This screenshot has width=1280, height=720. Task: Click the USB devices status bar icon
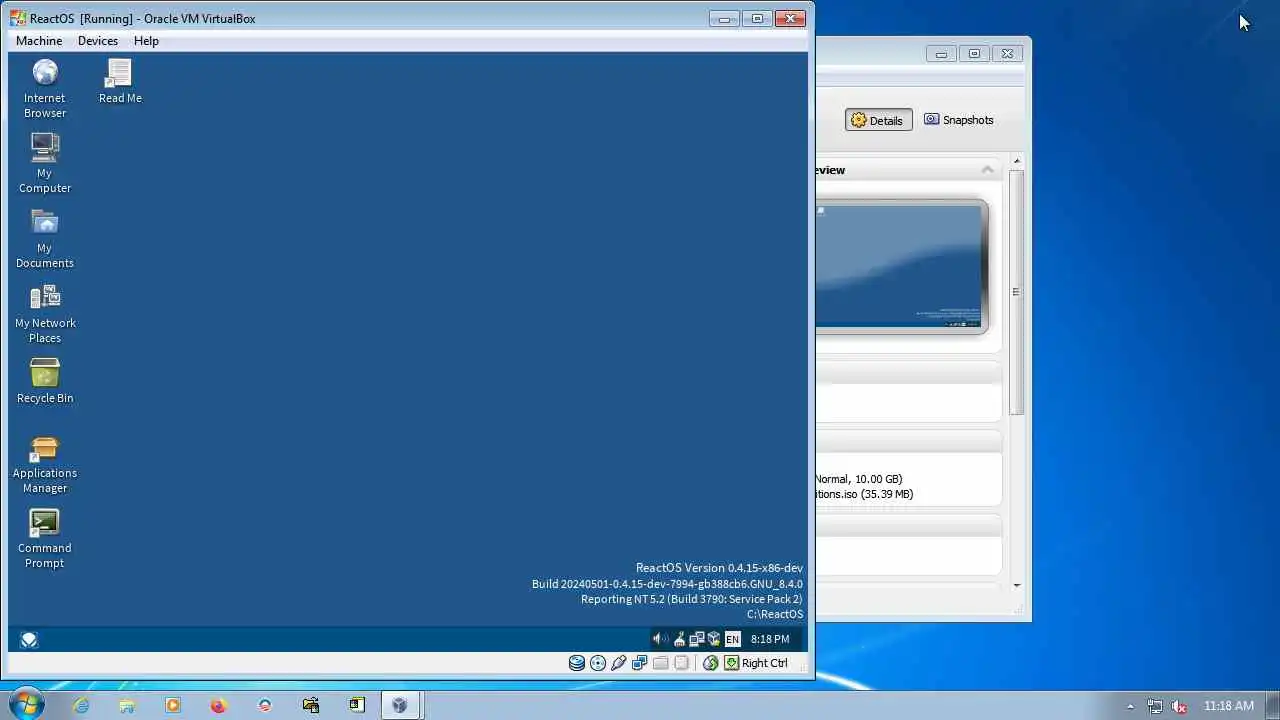coord(619,663)
